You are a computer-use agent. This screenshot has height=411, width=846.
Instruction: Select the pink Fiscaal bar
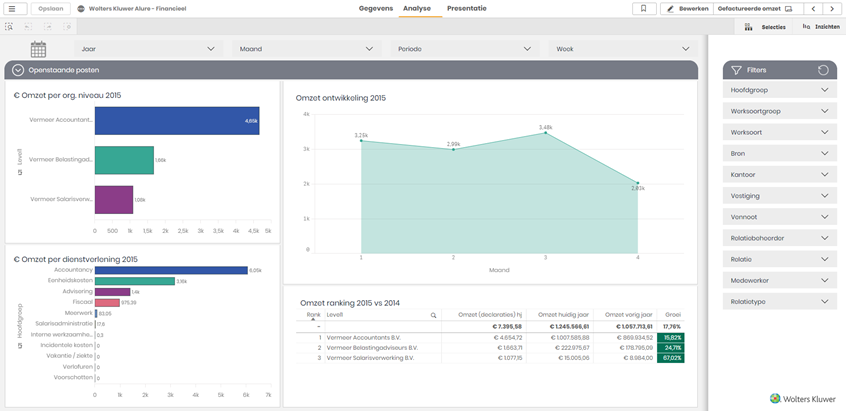pos(107,303)
